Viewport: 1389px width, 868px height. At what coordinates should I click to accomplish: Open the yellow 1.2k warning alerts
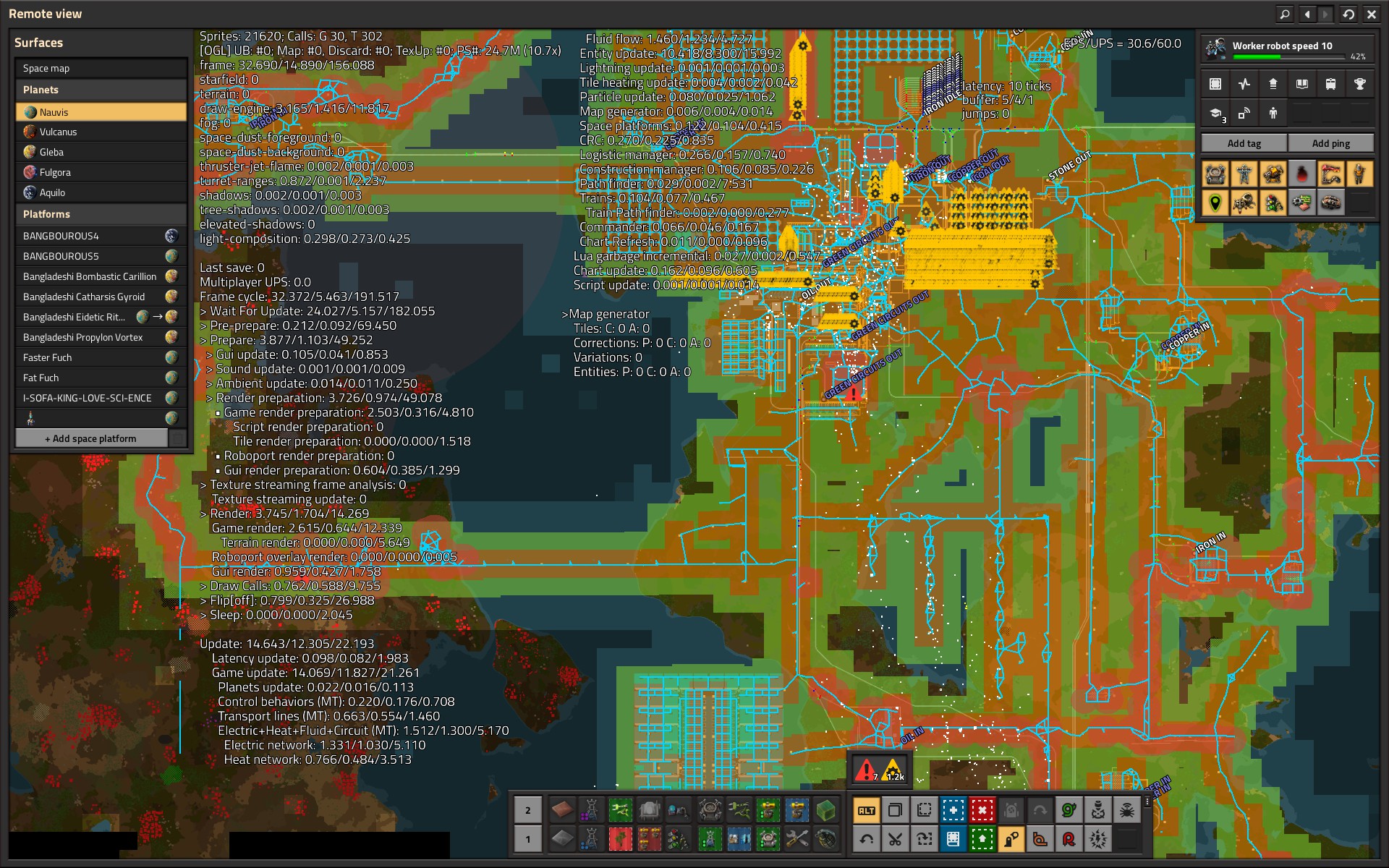(893, 770)
